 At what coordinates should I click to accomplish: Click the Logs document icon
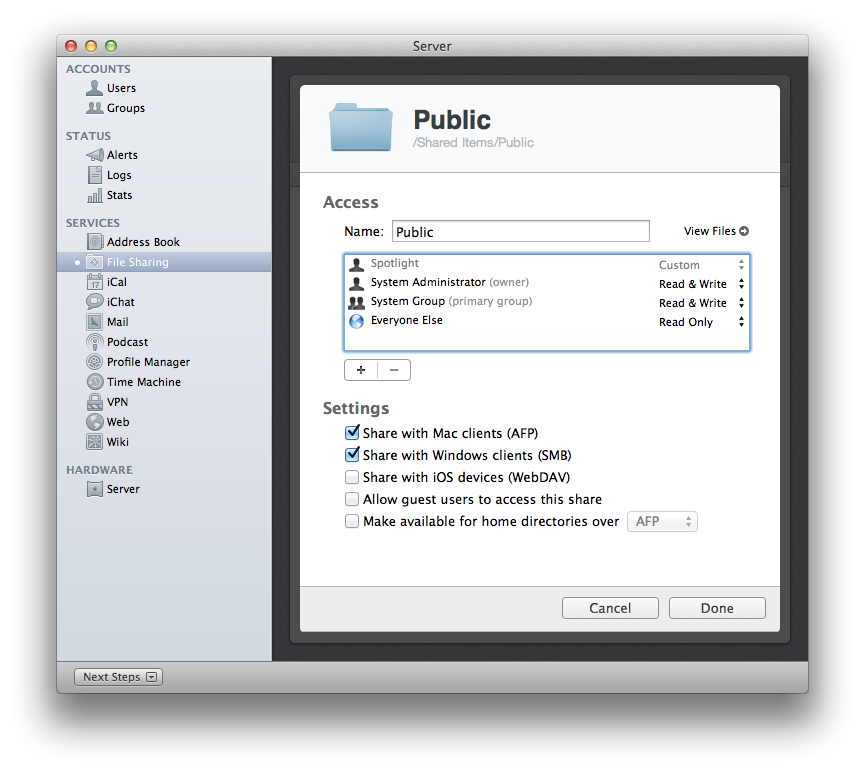point(94,175)
